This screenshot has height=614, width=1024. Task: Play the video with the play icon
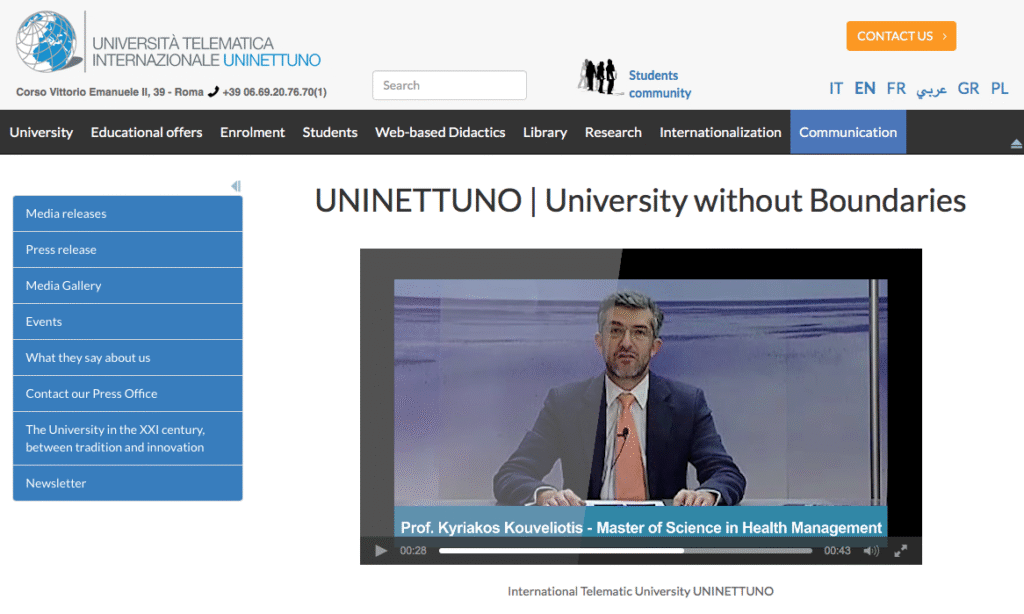point(381,551)
